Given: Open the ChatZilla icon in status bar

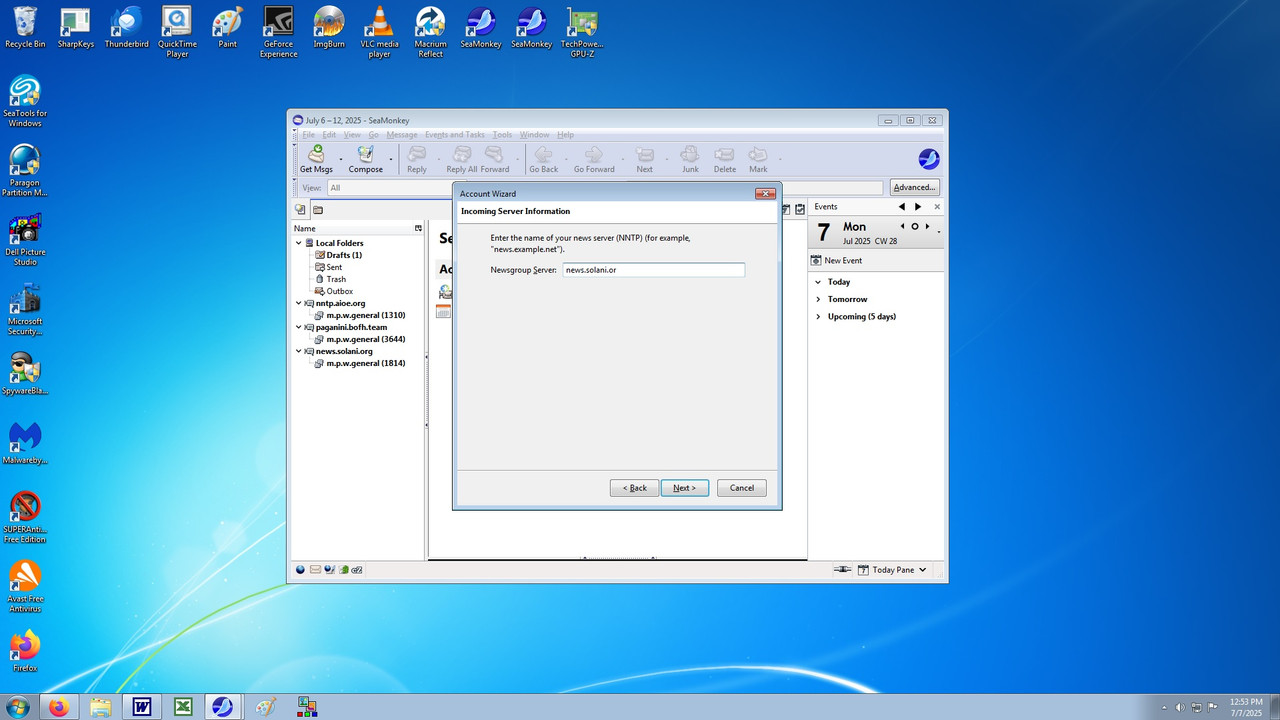Looking at the screenshot, I should 357,570.
